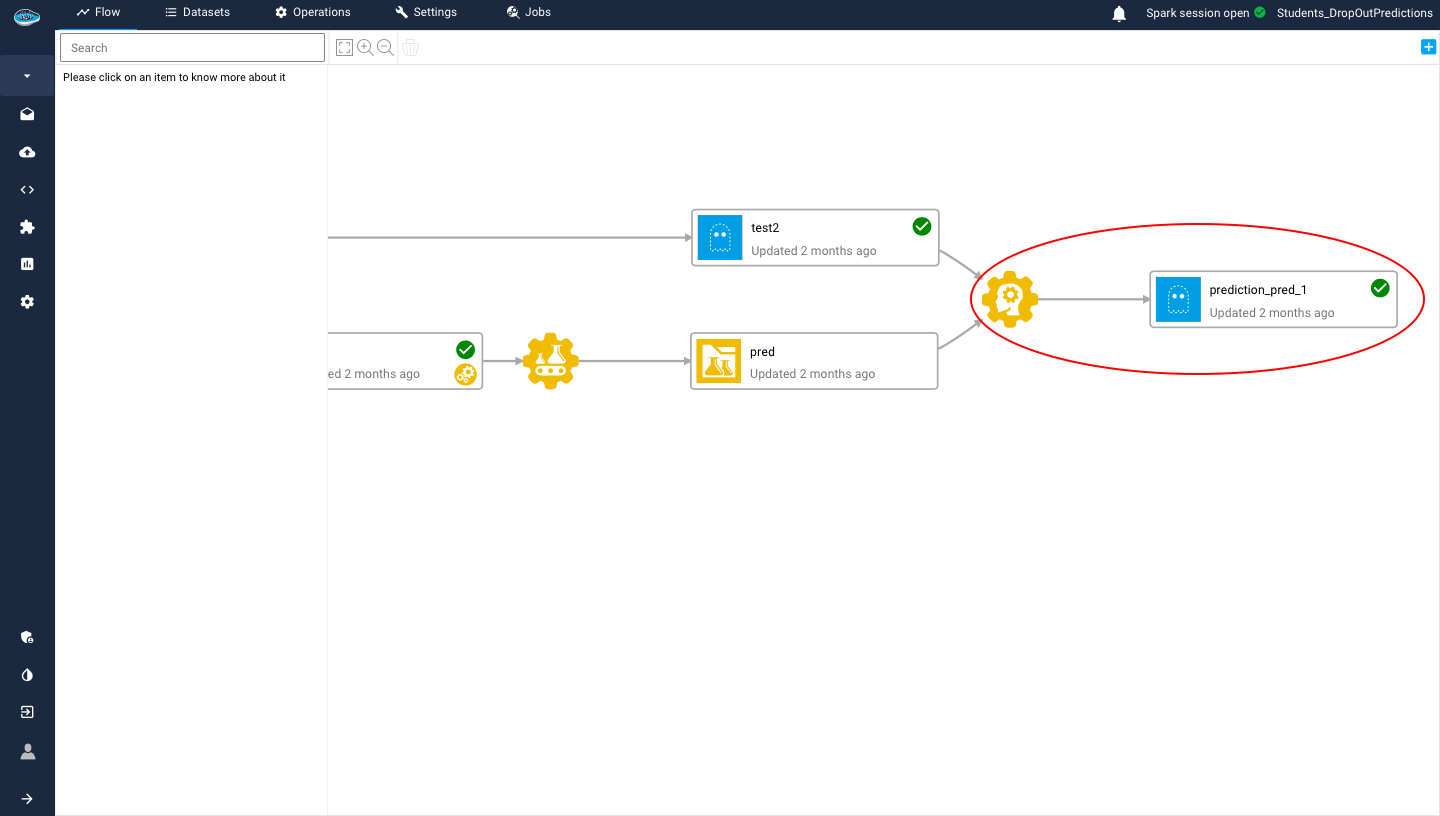Image resolution: width=1440 pixels, height=816 pixels.
Task: Select the zoom-in magnifier in the flow toolbar
Action: 365,47
